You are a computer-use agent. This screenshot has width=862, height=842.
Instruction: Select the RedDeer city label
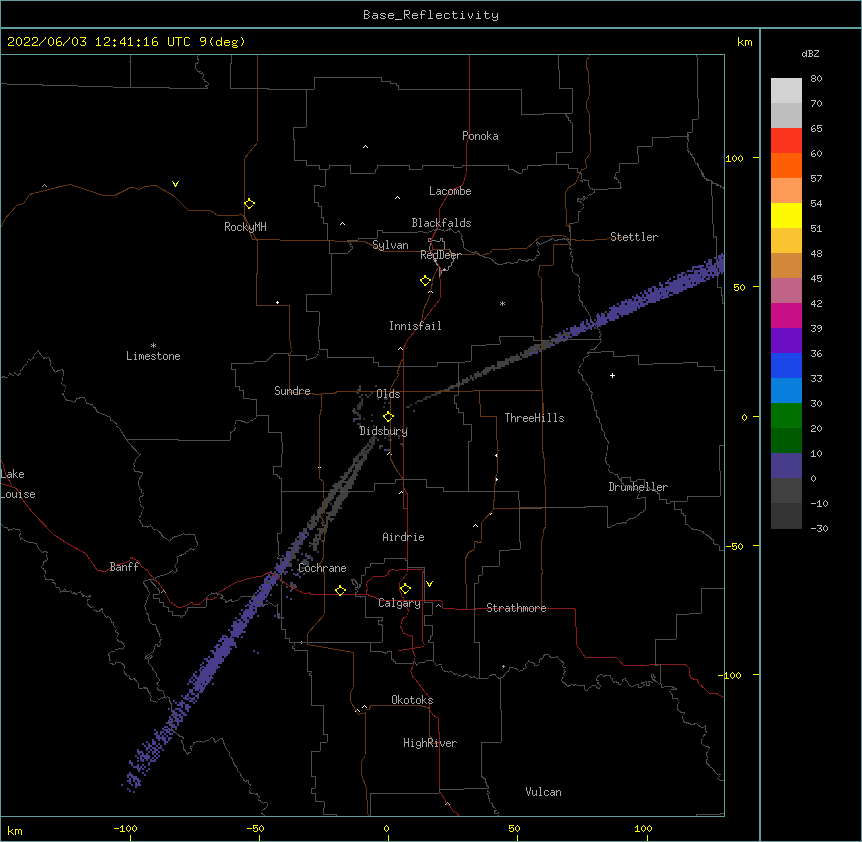(440, 255)
